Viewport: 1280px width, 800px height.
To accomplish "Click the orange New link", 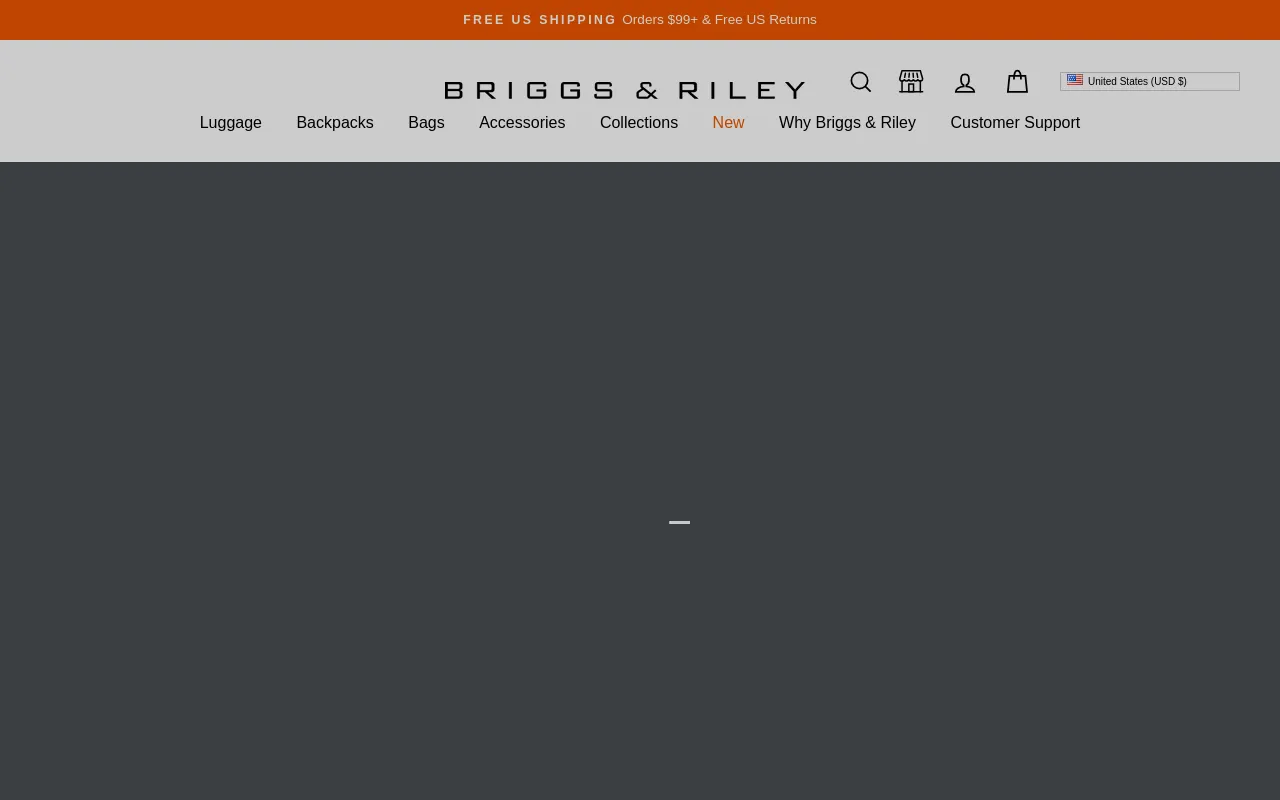I will [x=728, y=123].
